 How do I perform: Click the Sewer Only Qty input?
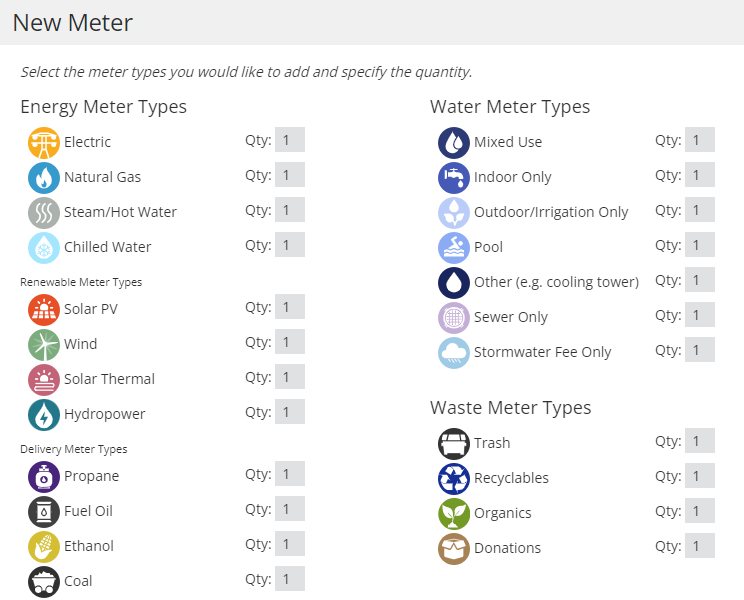699,316
